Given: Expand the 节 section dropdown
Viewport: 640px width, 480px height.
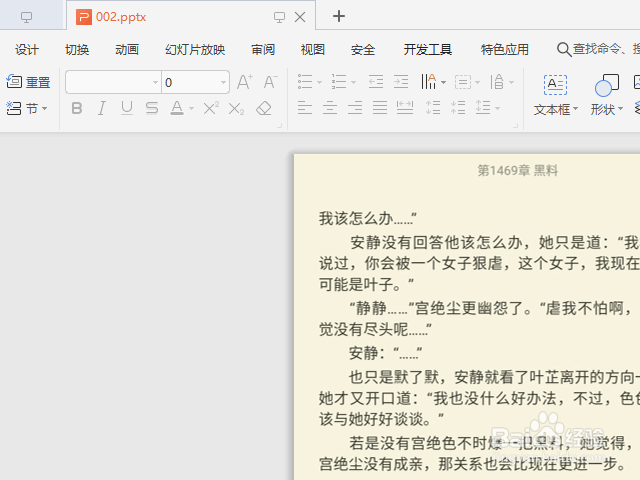Looking at the screenshot, I should [44, 109].
